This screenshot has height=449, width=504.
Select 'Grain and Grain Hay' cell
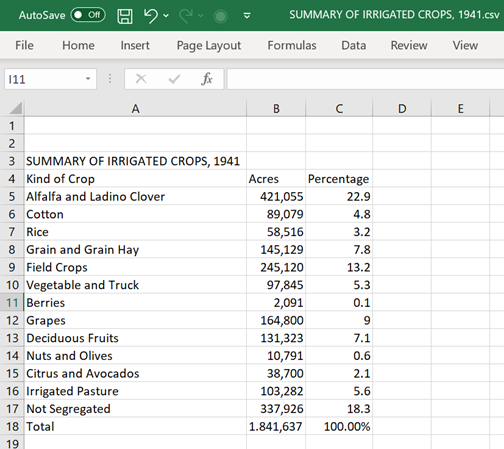135,250
